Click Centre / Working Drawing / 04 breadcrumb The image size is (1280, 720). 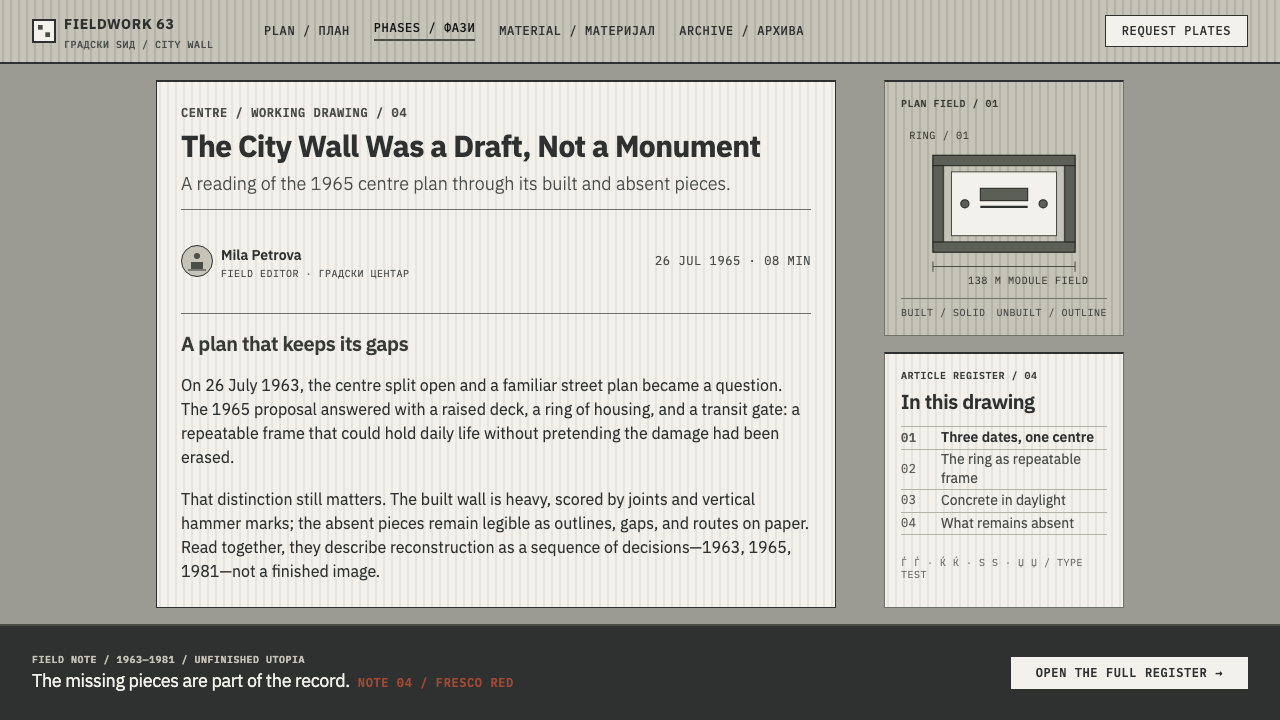[x=294, y=113]
